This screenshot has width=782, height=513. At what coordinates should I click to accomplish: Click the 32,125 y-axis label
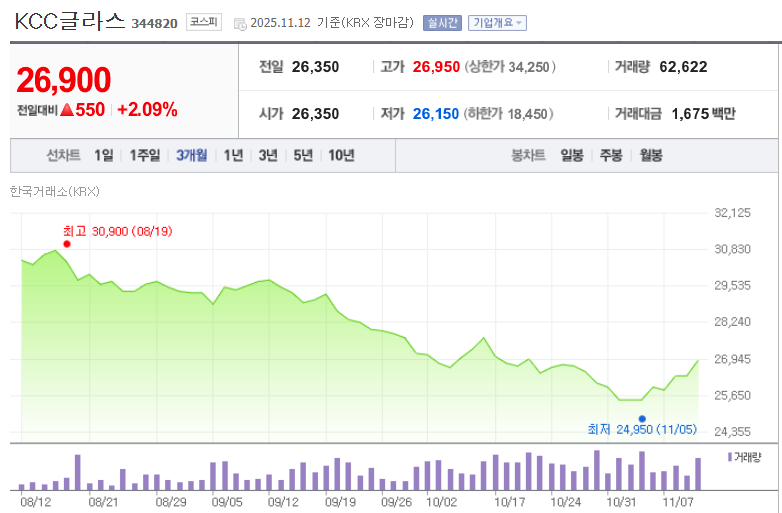coord(732,213)
